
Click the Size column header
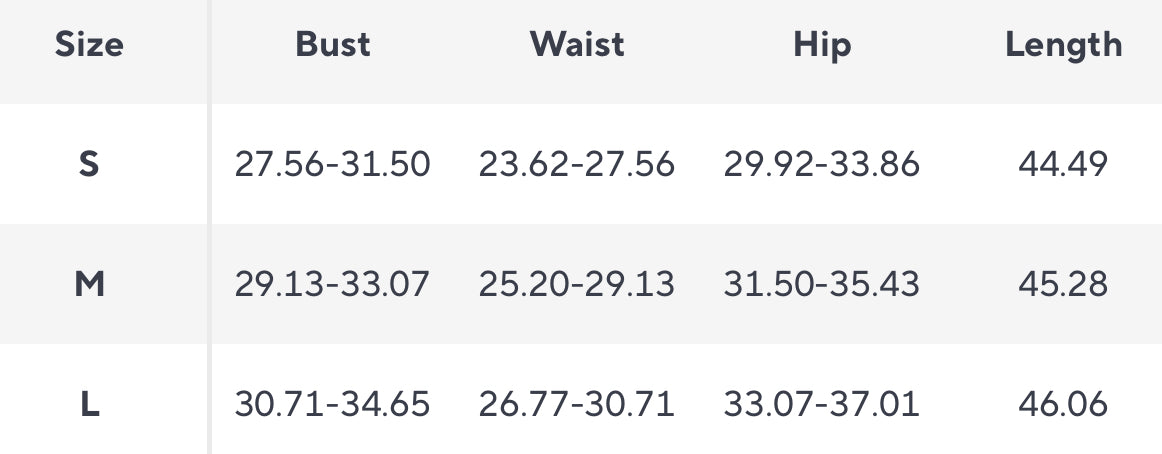[x=89, y=45]
